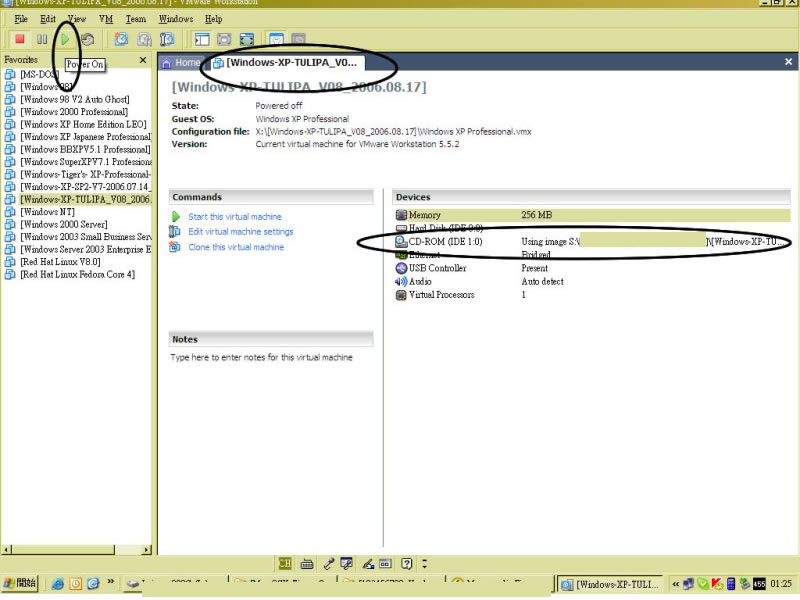Click Clone this virtual machine
Screen dimensions: 800x600
point(236,247)
